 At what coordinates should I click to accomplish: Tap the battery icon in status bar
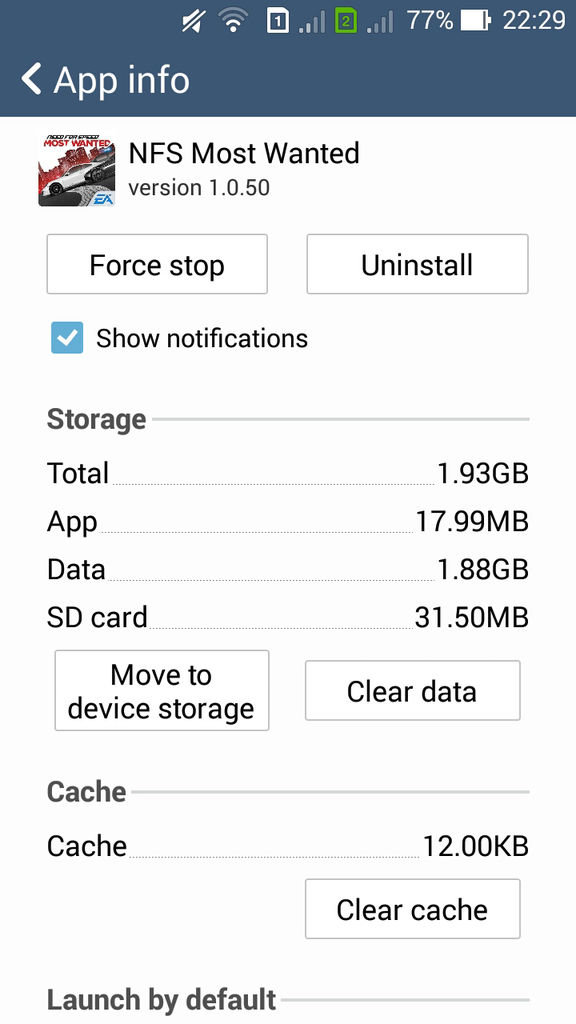[475, 22]
